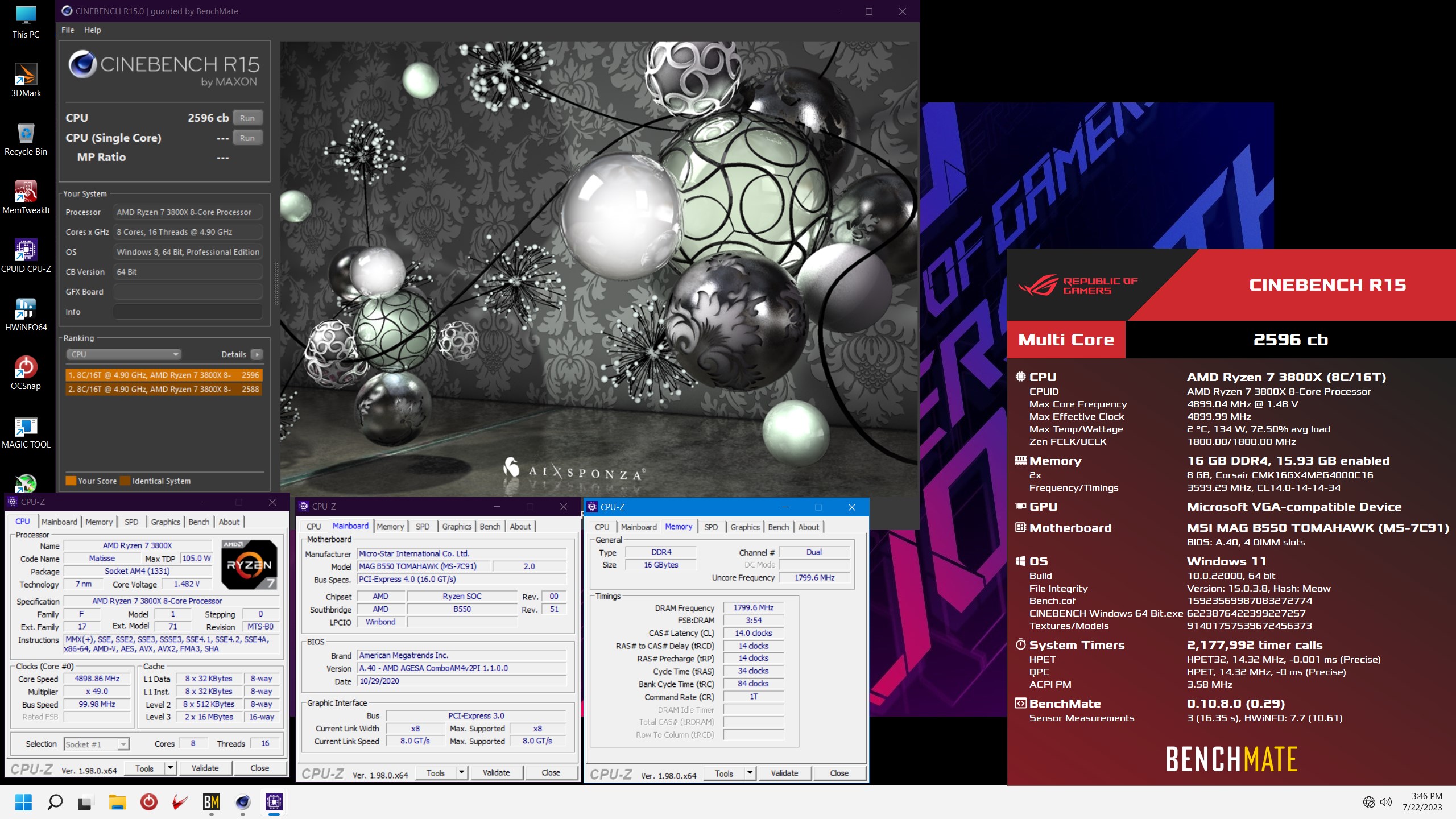Click the red checkmark taskbar icon
Viewport: 1456px width, 819px height.
pyautogui.click(x=180, y=802)
